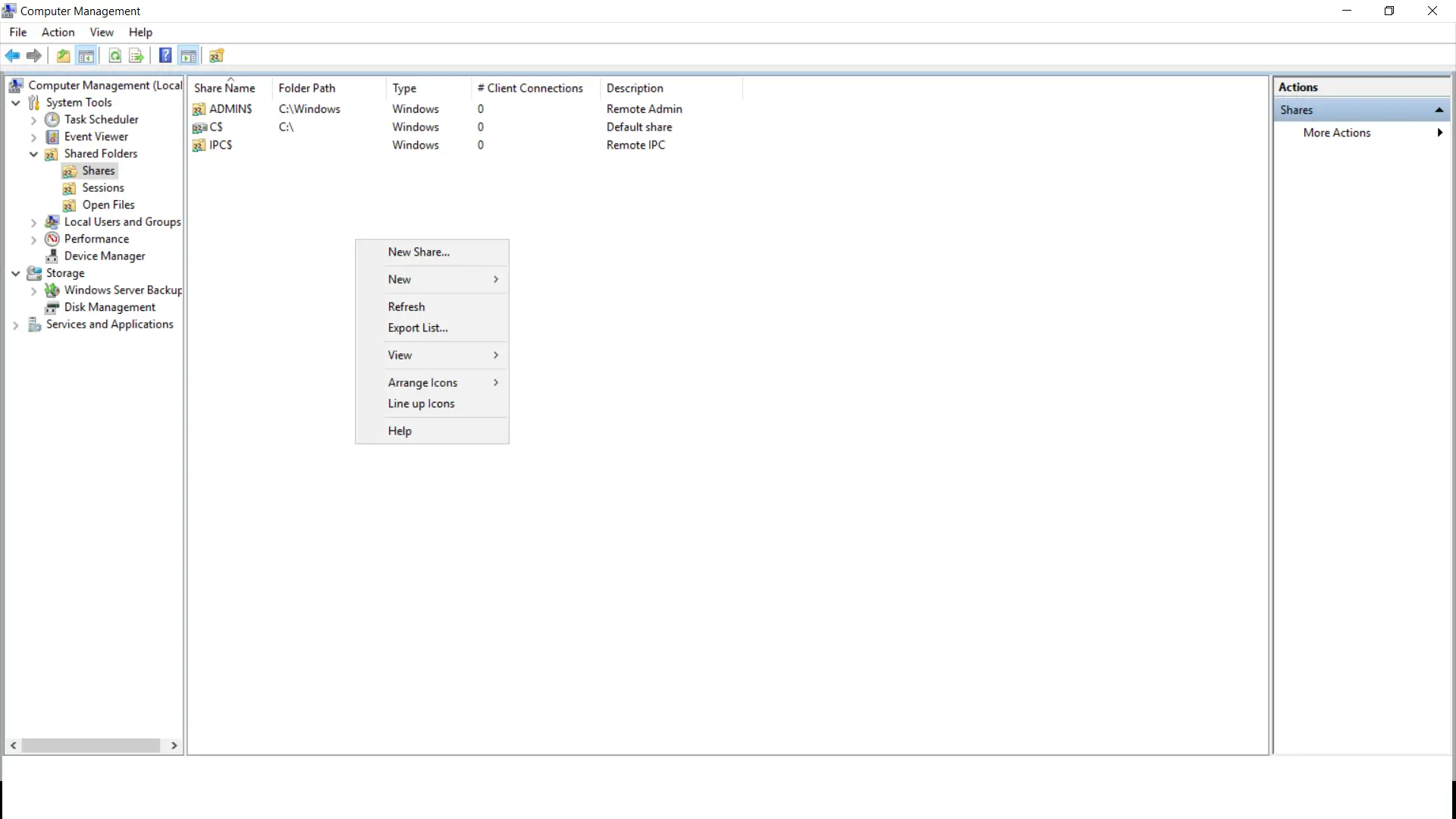Toggle Show/Hide Action Pane toolbar icon
1456x819 pixels.
(189, 55)
